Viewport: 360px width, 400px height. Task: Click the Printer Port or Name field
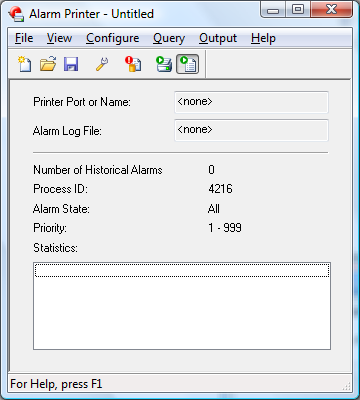point(251,102)
